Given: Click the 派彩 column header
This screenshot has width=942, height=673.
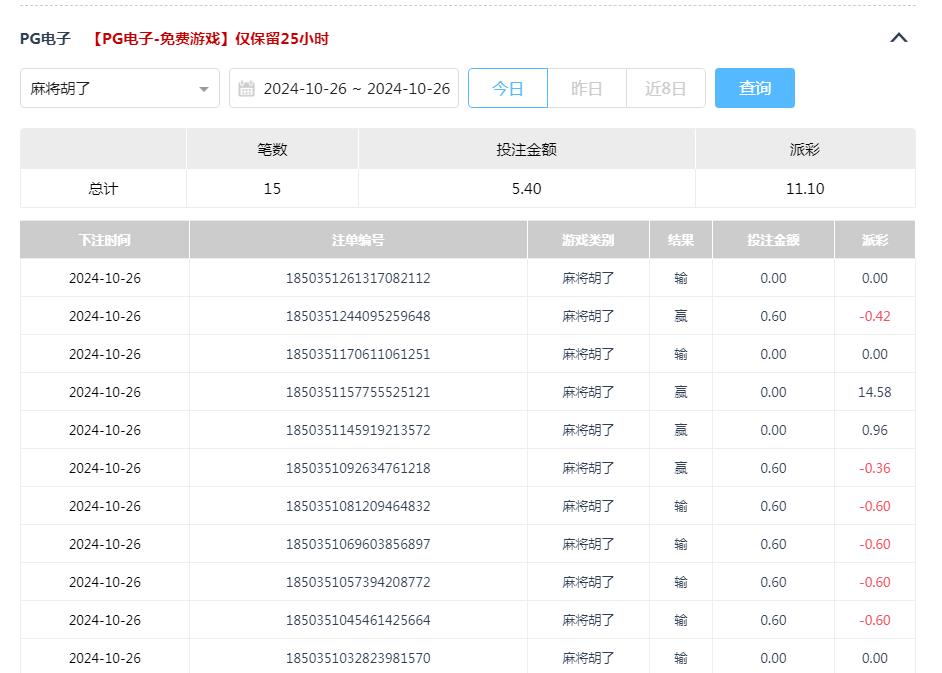Looking at the screenshot, I should pyautogui.click(x=876, y=239).
